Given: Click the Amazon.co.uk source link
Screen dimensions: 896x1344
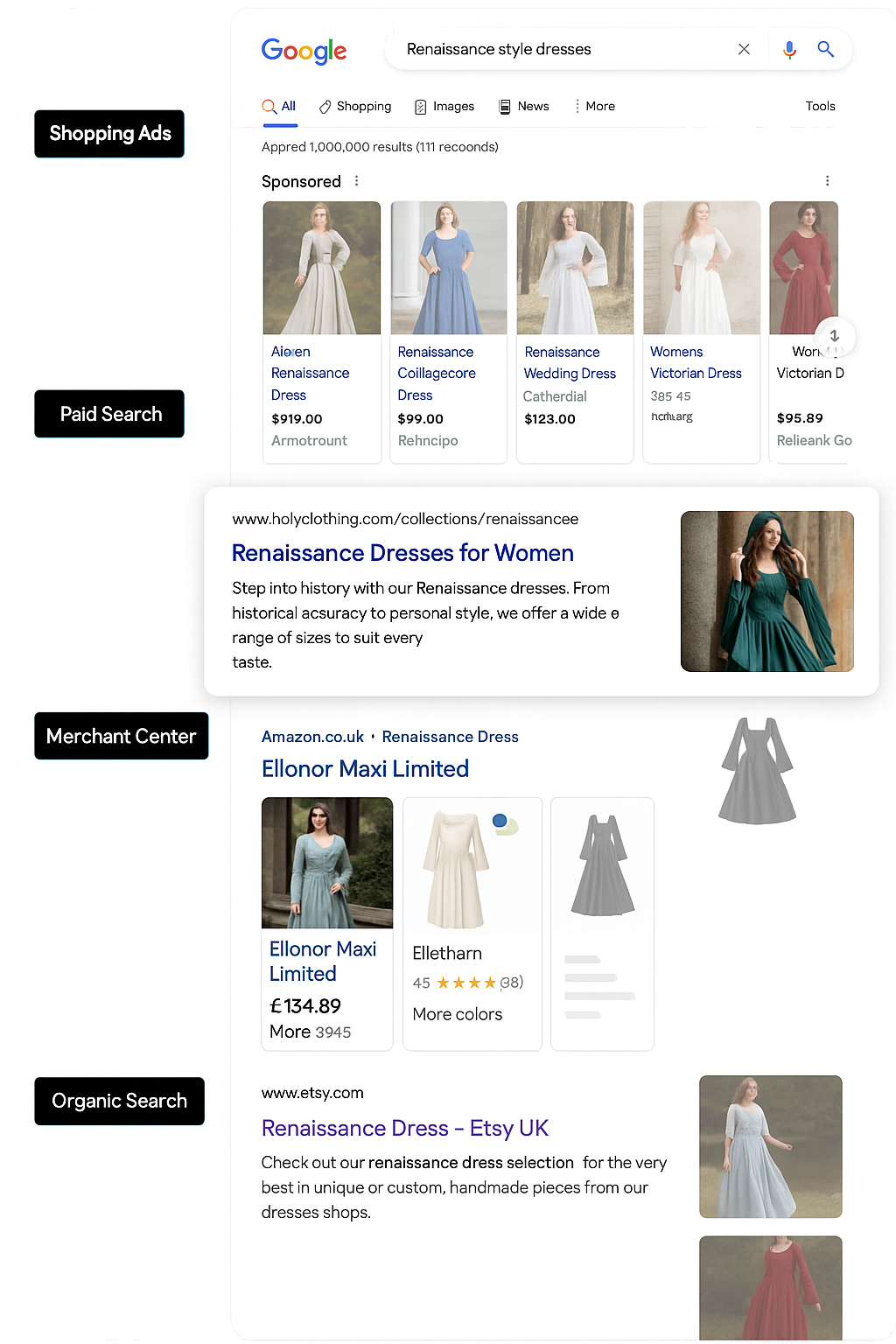Looking at the screenshot, I should click(312, 737).
